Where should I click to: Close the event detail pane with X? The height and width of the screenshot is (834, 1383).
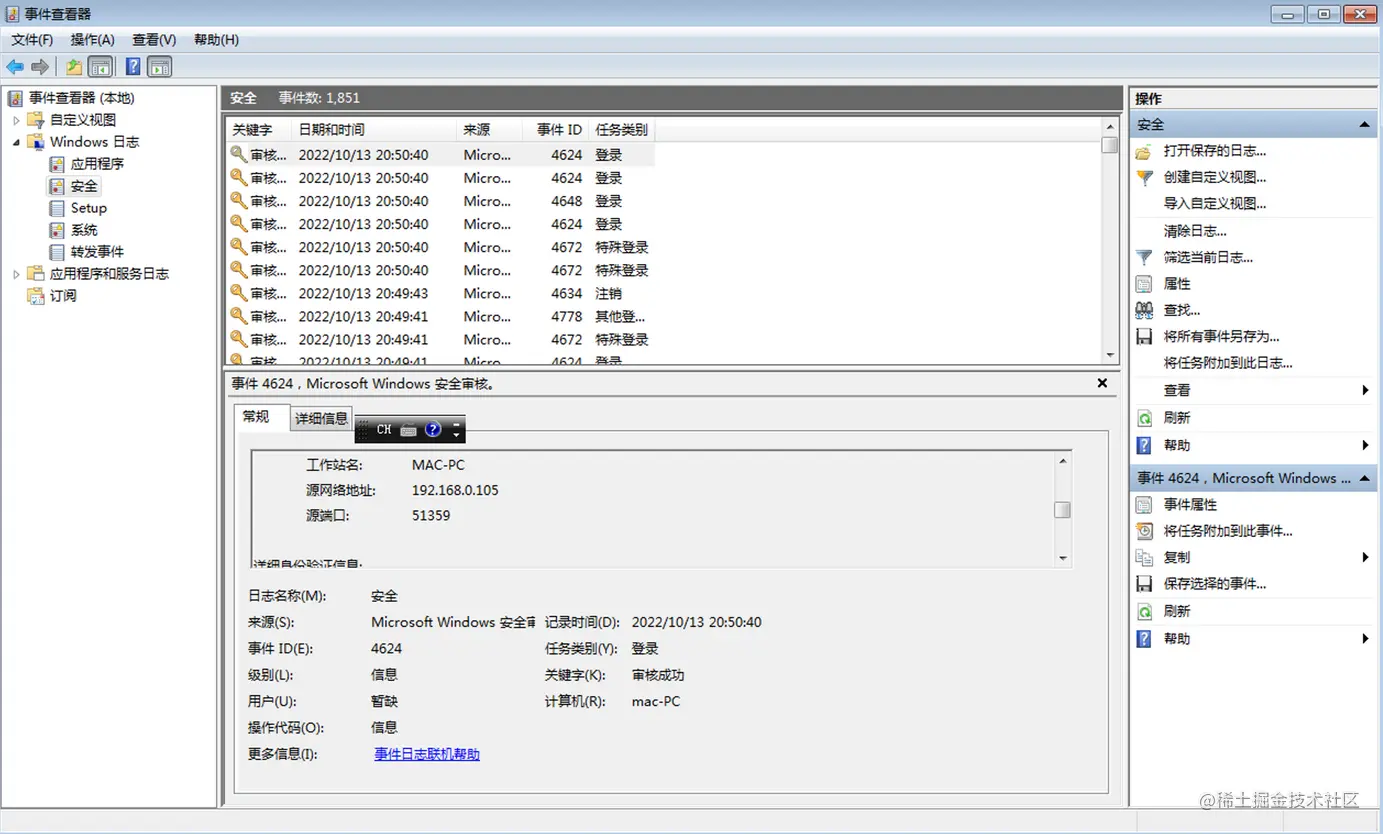(x=1102, y=383)
